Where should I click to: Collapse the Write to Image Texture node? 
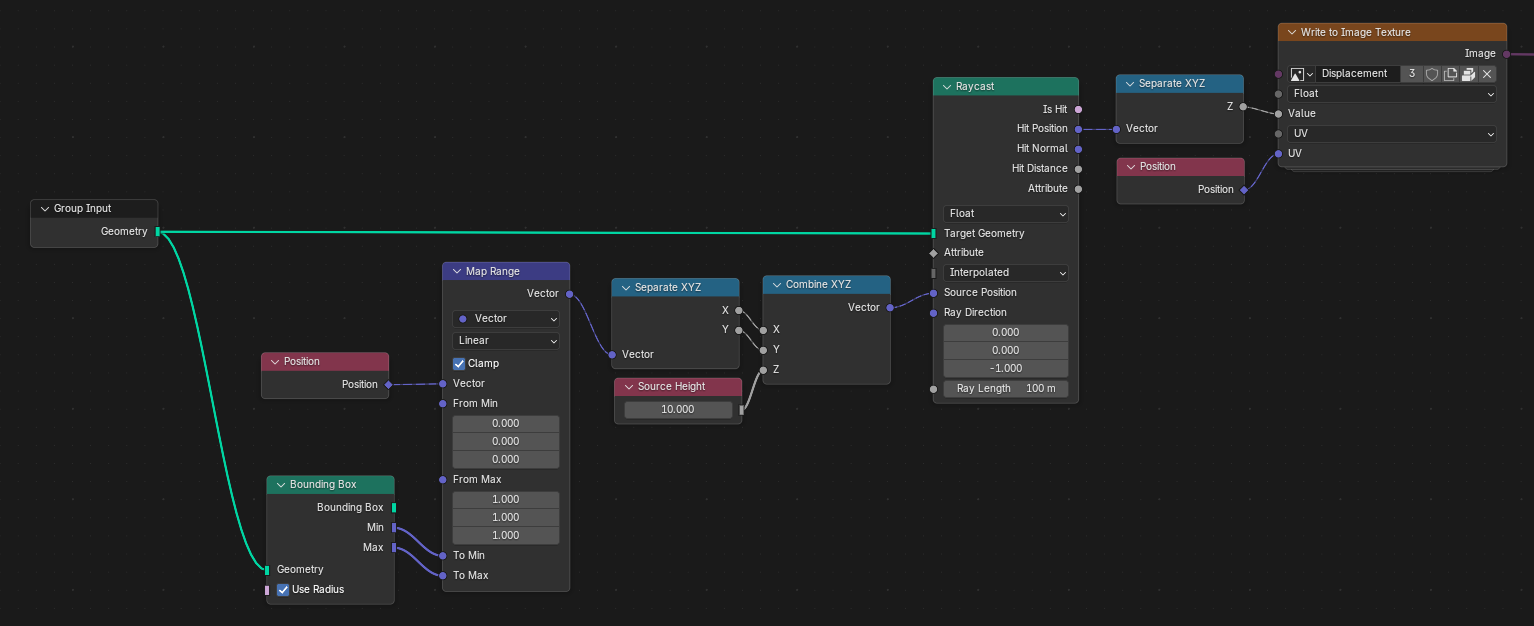(1291, 33)
